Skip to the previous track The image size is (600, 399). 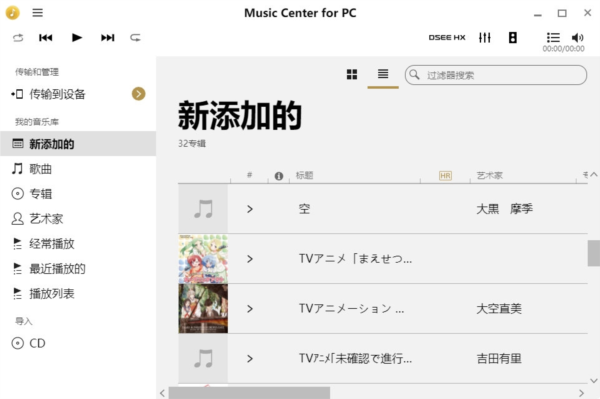click(46, 37)
